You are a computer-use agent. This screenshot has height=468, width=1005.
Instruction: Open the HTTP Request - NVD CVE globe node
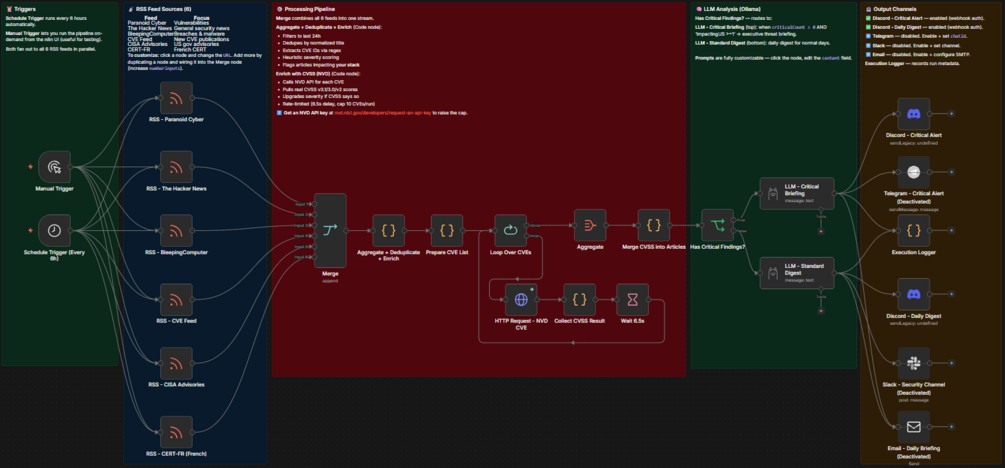[521, 299]
